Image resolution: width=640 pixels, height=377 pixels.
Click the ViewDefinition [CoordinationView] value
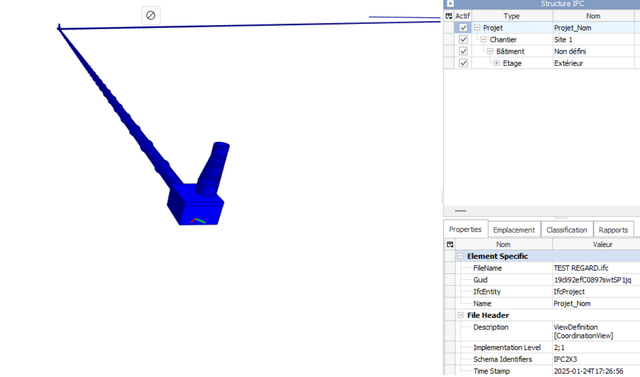pyautogui.click(x=583, y=331)
